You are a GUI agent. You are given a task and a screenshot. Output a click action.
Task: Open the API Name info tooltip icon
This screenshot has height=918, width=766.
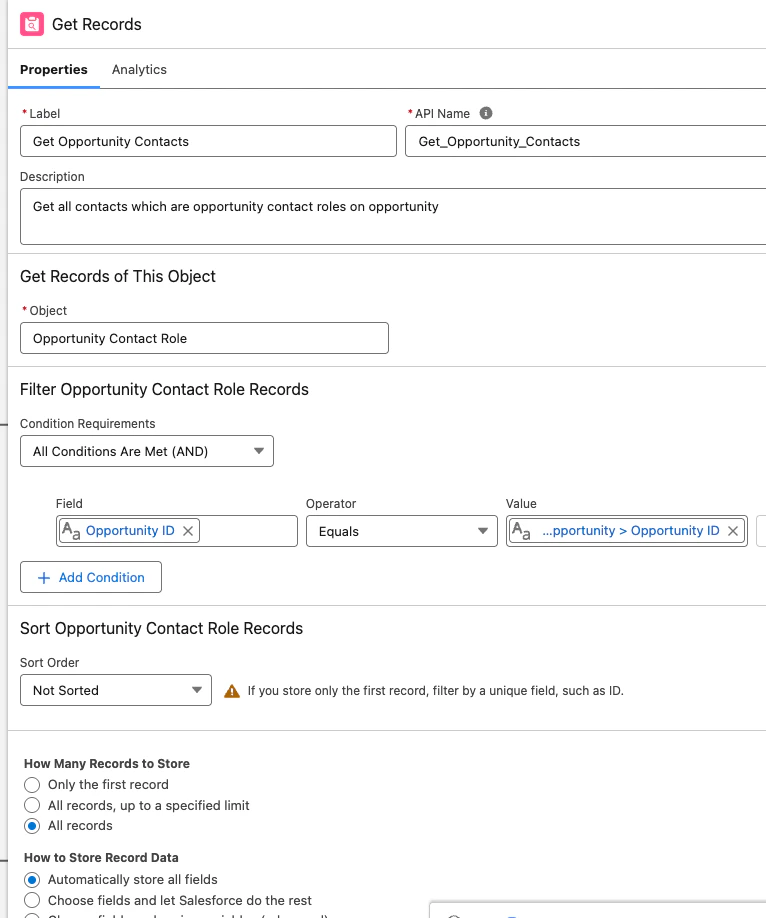485,113
